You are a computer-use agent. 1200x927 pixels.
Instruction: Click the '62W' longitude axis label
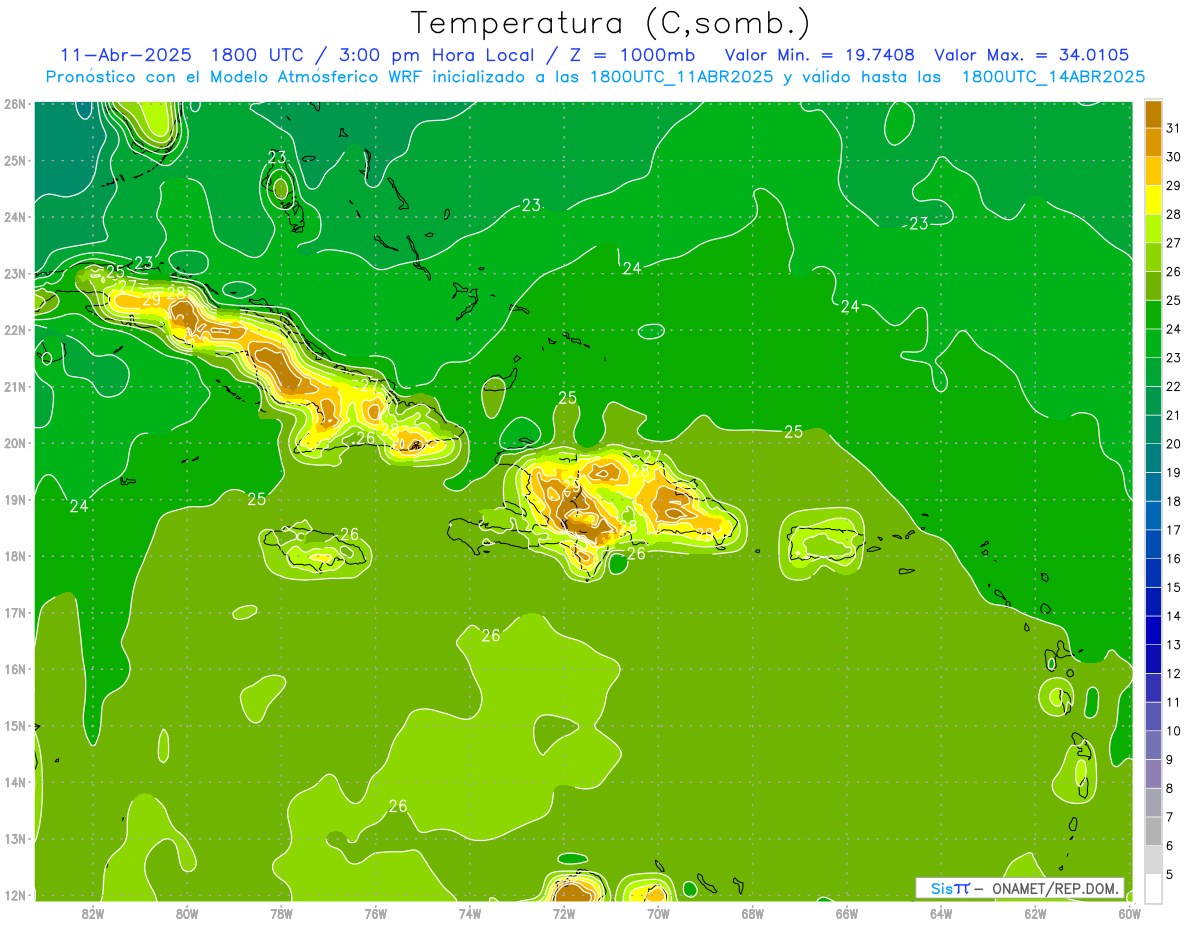1035,913
